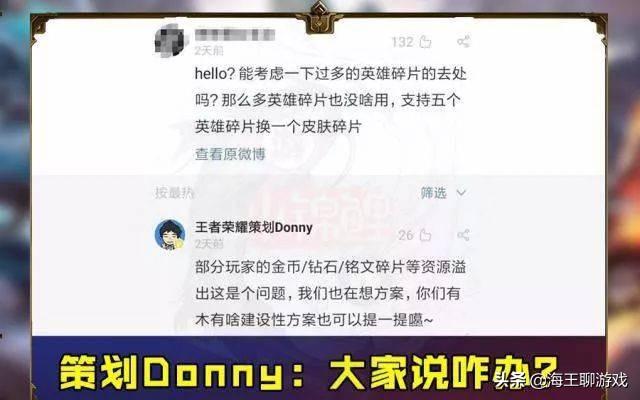Image resolution: width=640 pixels, height=400 pixels.
Task: Like Donny's reply with 26 likes
Action: [425, 235]
